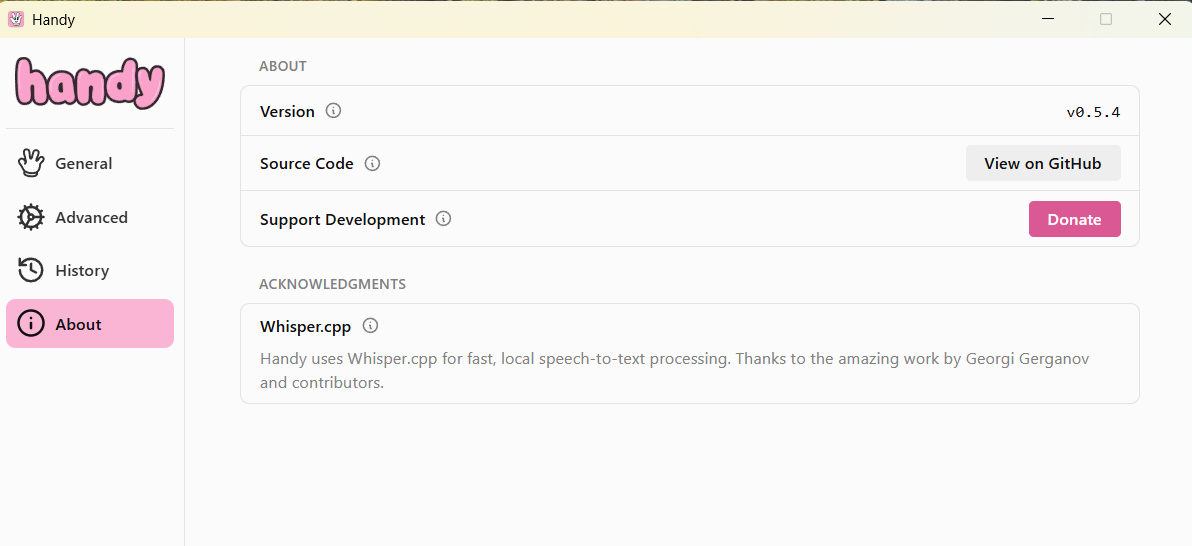The height and width of the screenshot is (546, 1192).
Task: Click the v0.5.4 version number
Action: pos(1093,112)
